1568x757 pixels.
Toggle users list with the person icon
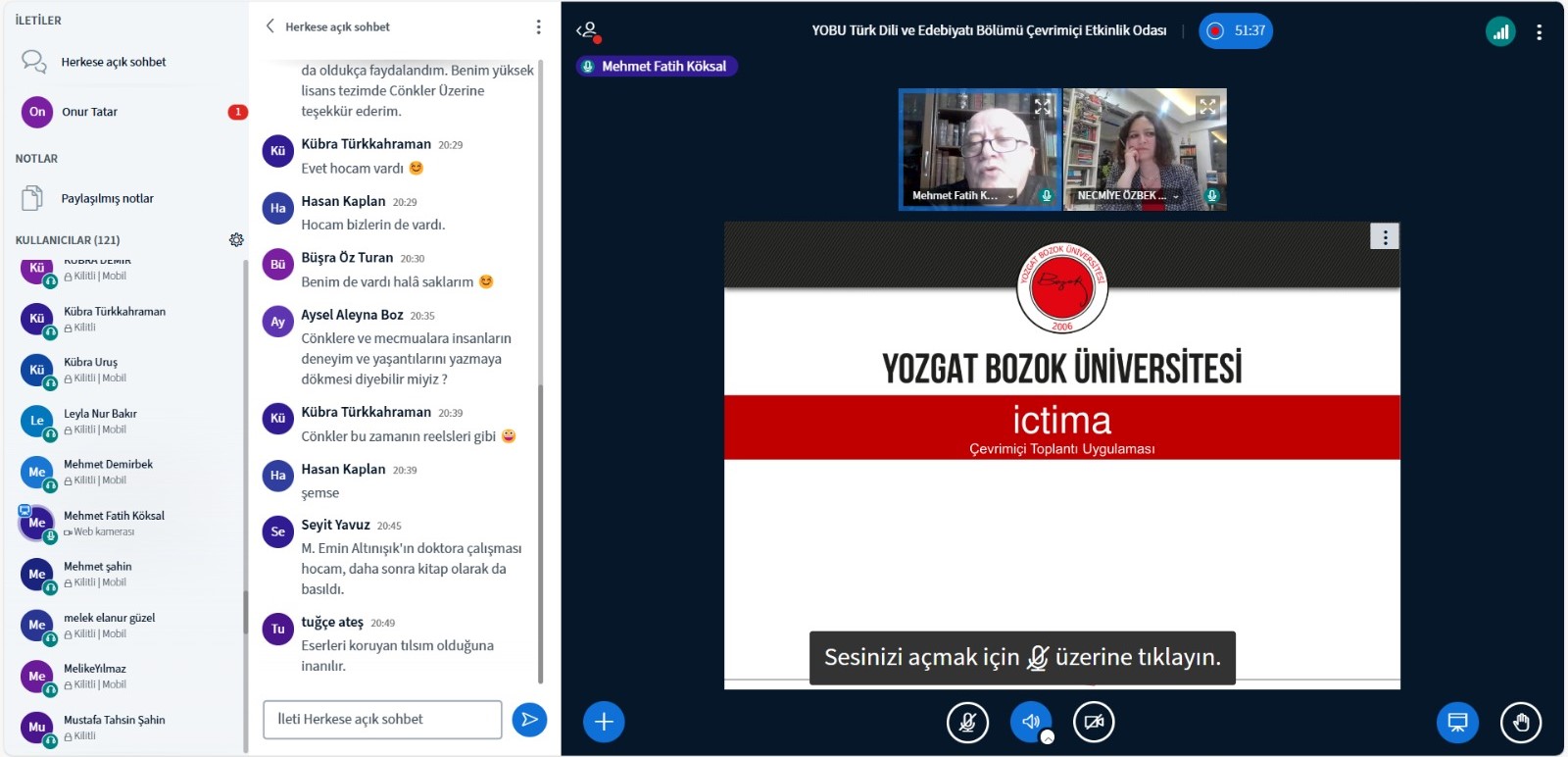coord(588,31)
